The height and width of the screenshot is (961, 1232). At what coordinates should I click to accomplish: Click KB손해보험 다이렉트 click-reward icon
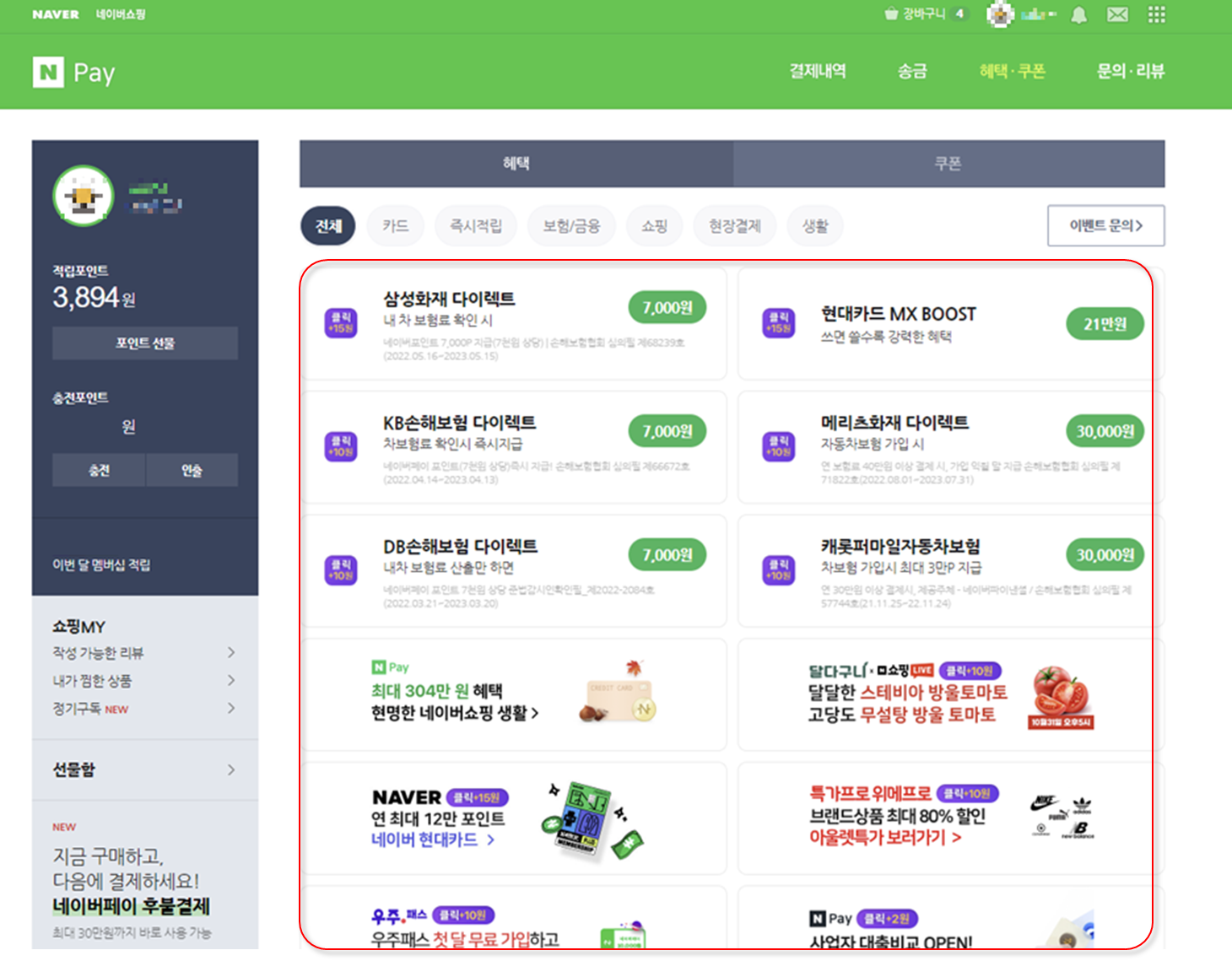(x=341, y=446)
